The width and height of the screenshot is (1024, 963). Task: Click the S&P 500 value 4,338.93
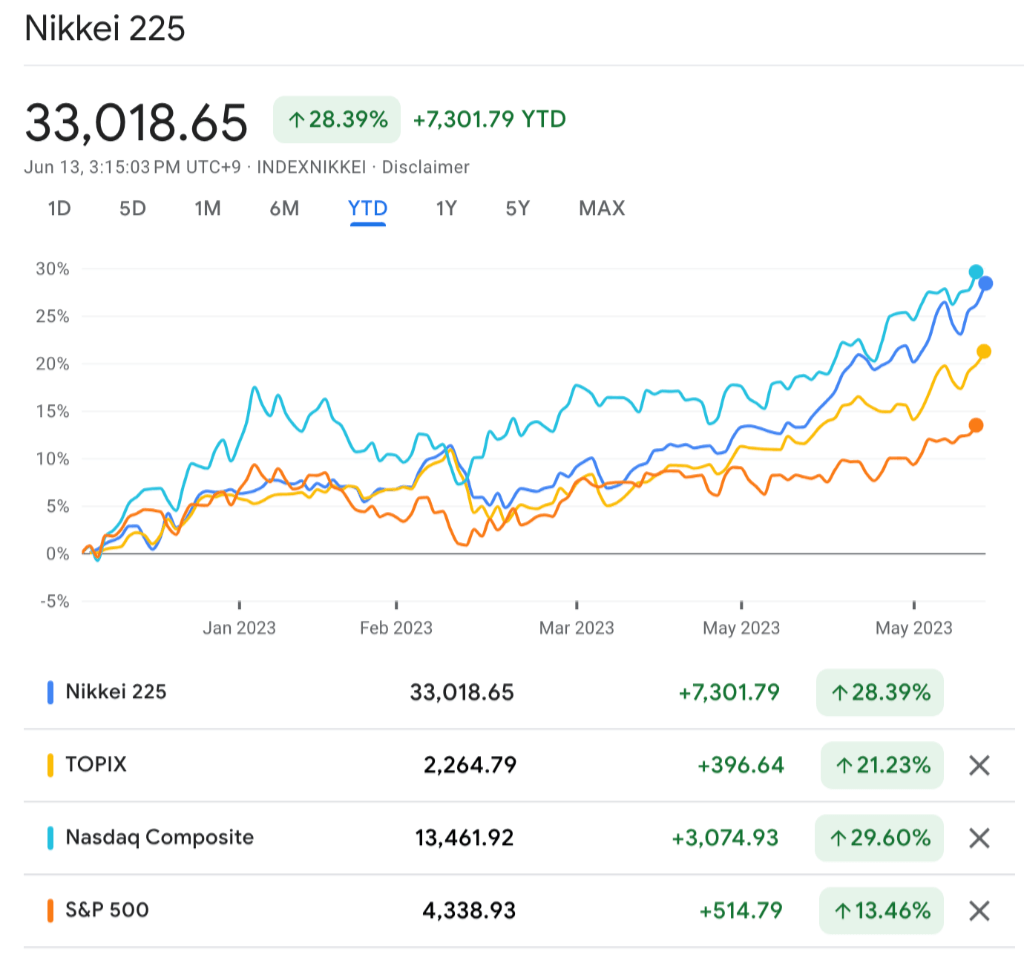tap(469, 911)
